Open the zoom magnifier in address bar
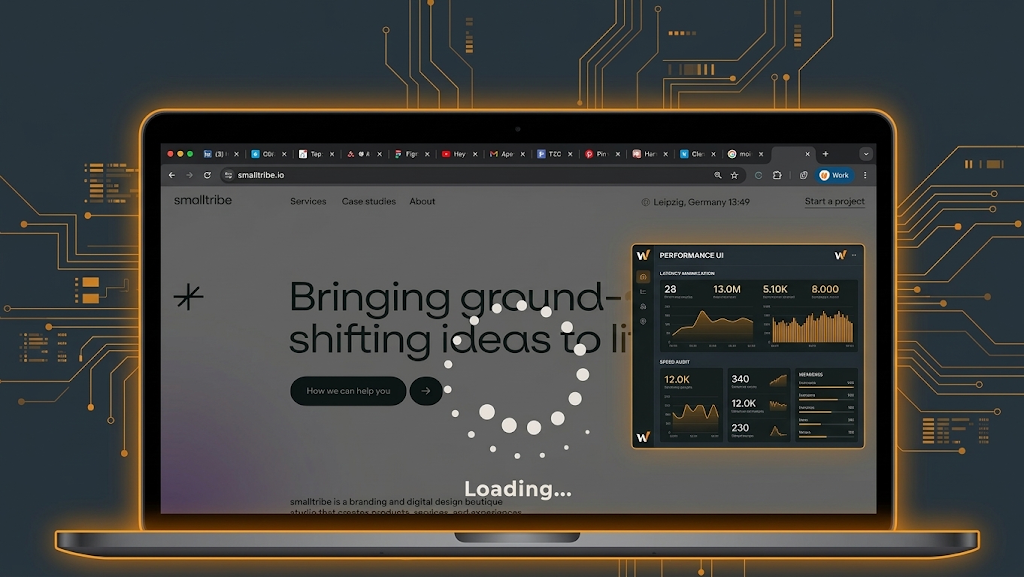Image resolution: width=1024 pixels, height=577 pixels. point(718,175)
